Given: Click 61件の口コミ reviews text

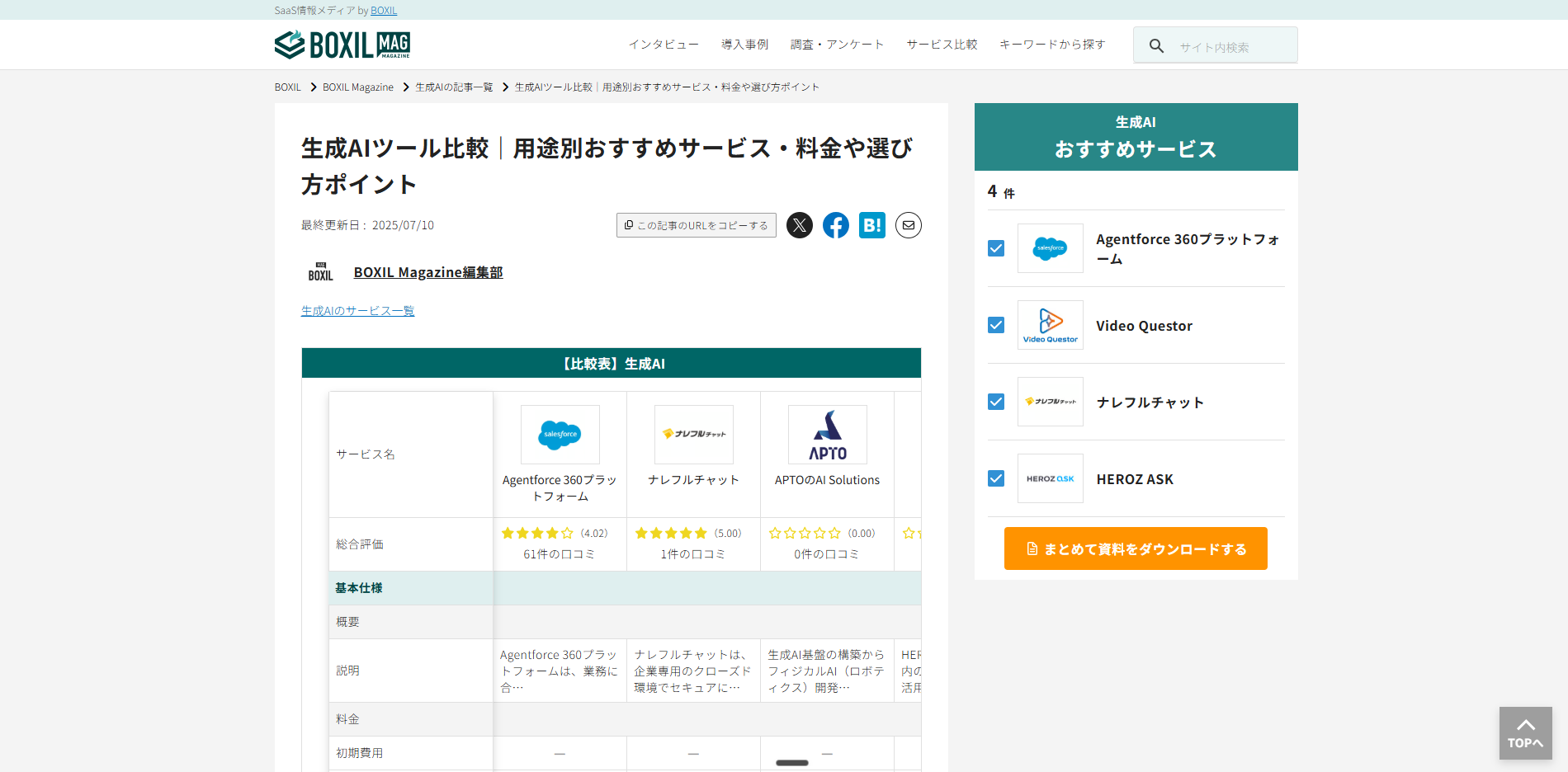Looking at the screenshot, I should (x=560, y=554).
